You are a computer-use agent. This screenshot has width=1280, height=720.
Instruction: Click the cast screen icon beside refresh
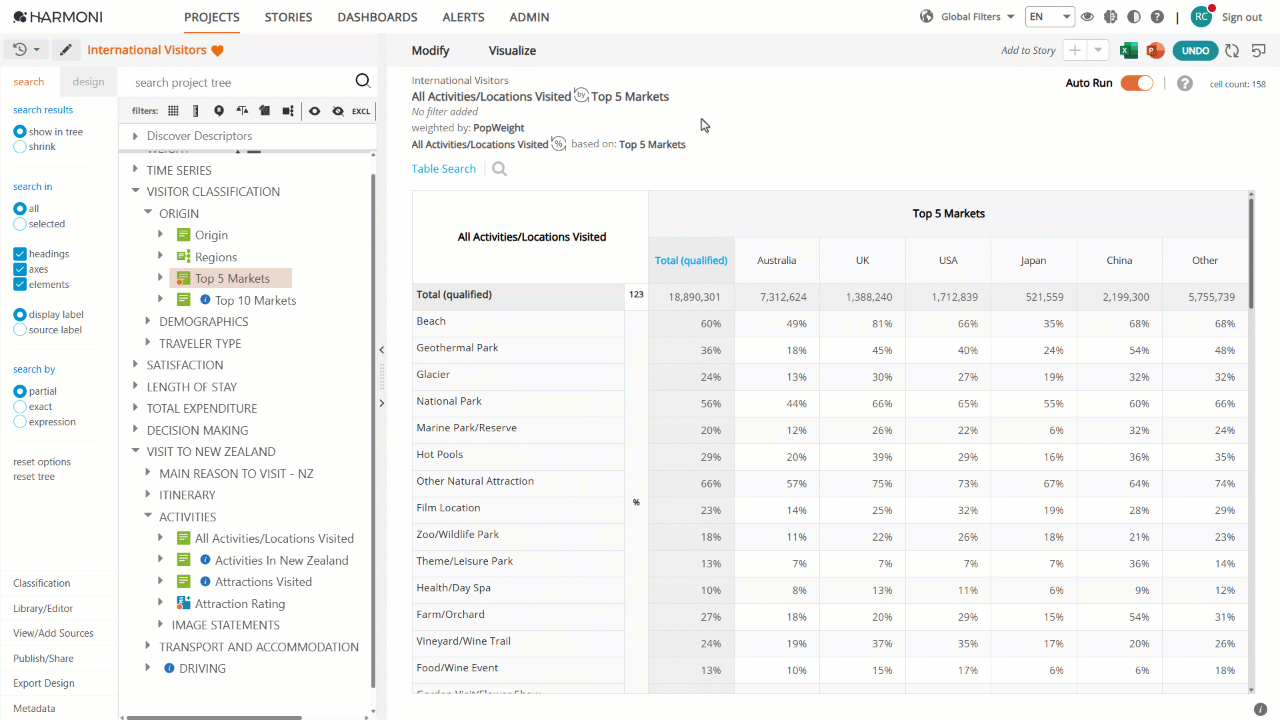pos(1259,50)
